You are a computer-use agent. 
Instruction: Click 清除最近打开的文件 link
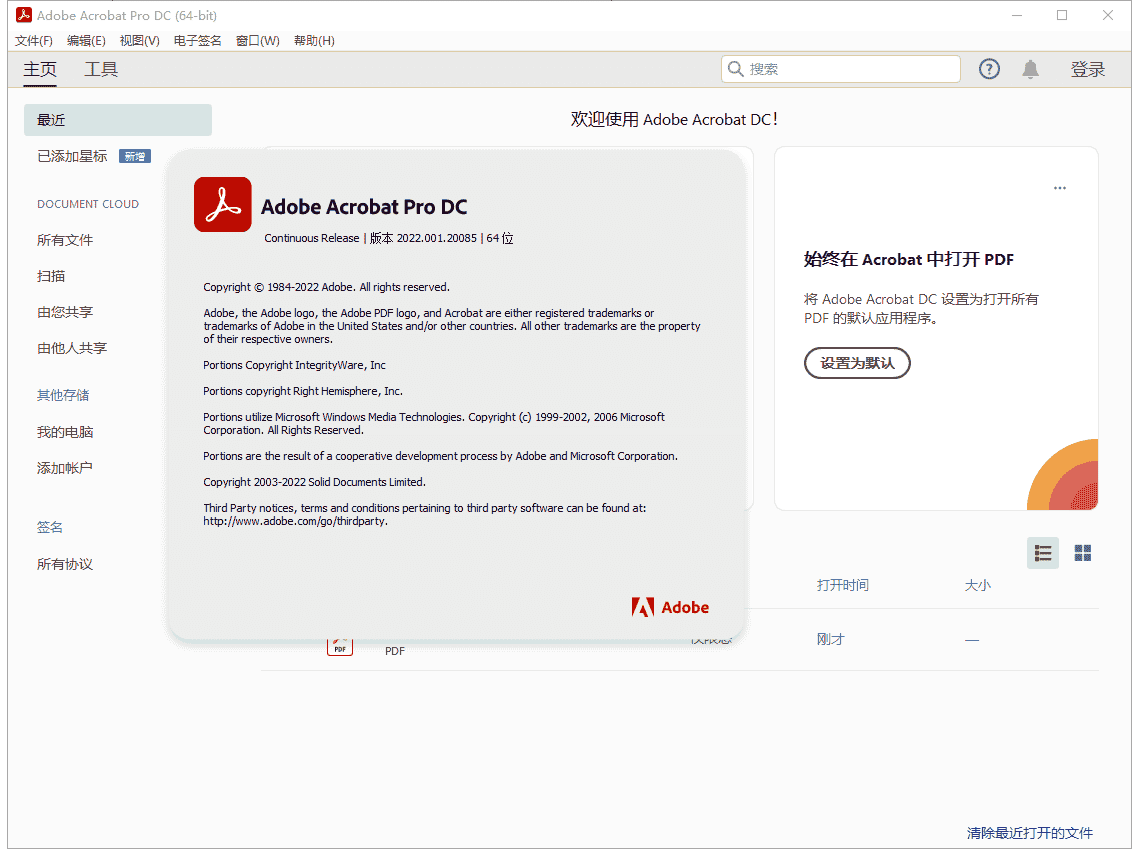[1029, 833]
